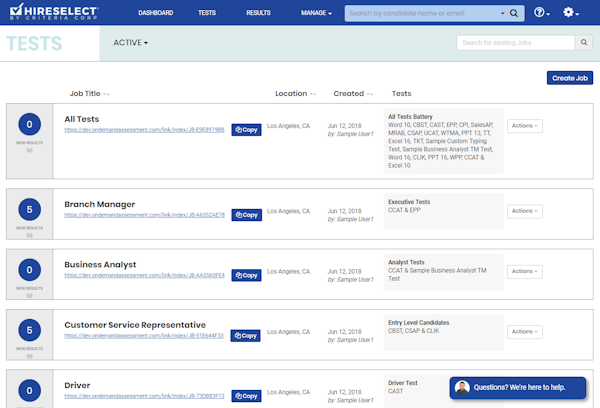Sort by the Job Title column header
The height and width of the screenshot is (408, 600).
point(87,93)
